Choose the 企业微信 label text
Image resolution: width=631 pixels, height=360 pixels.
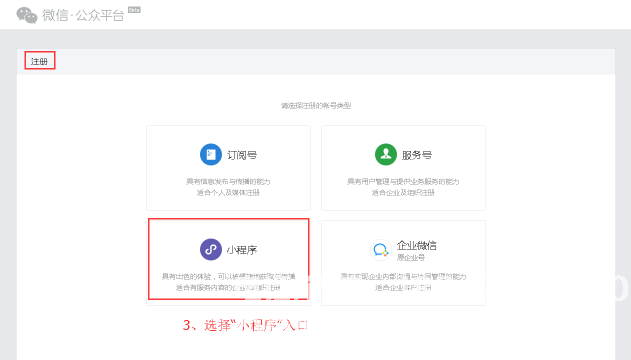(x=417, y=245)
